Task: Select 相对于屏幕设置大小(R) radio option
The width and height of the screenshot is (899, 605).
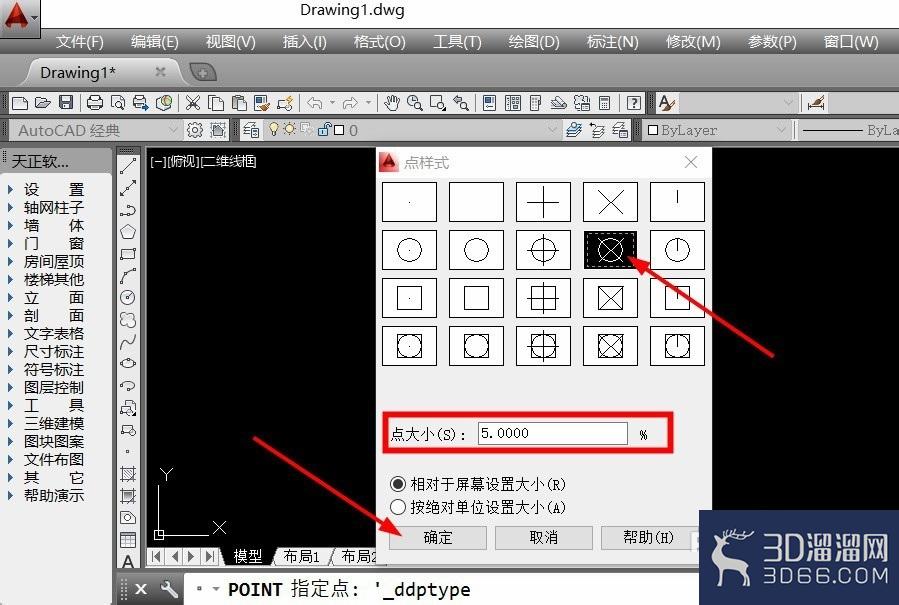Action: tap(478, 484)
